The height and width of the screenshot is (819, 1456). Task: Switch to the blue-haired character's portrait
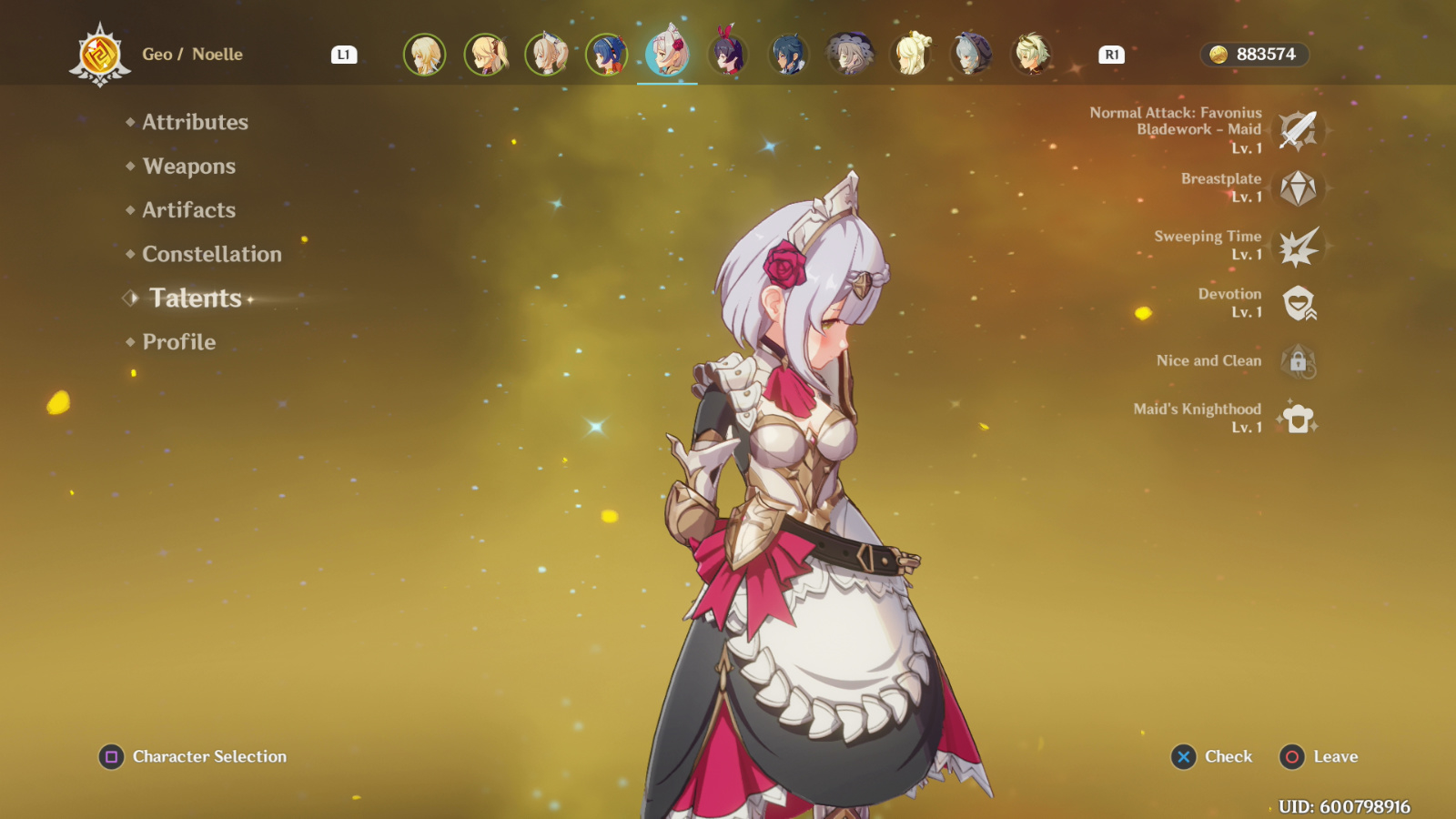tap(788, 53)
